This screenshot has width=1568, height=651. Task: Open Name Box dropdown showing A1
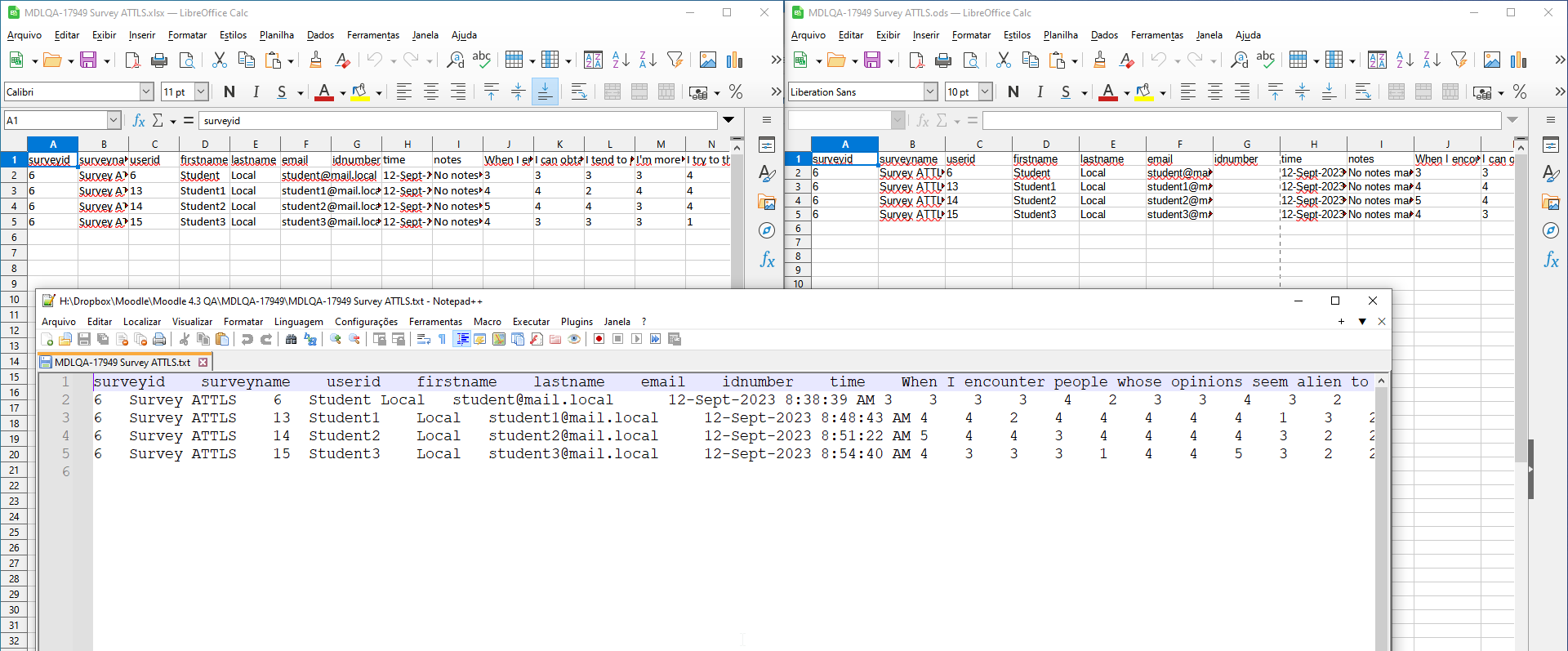(114, 121)
